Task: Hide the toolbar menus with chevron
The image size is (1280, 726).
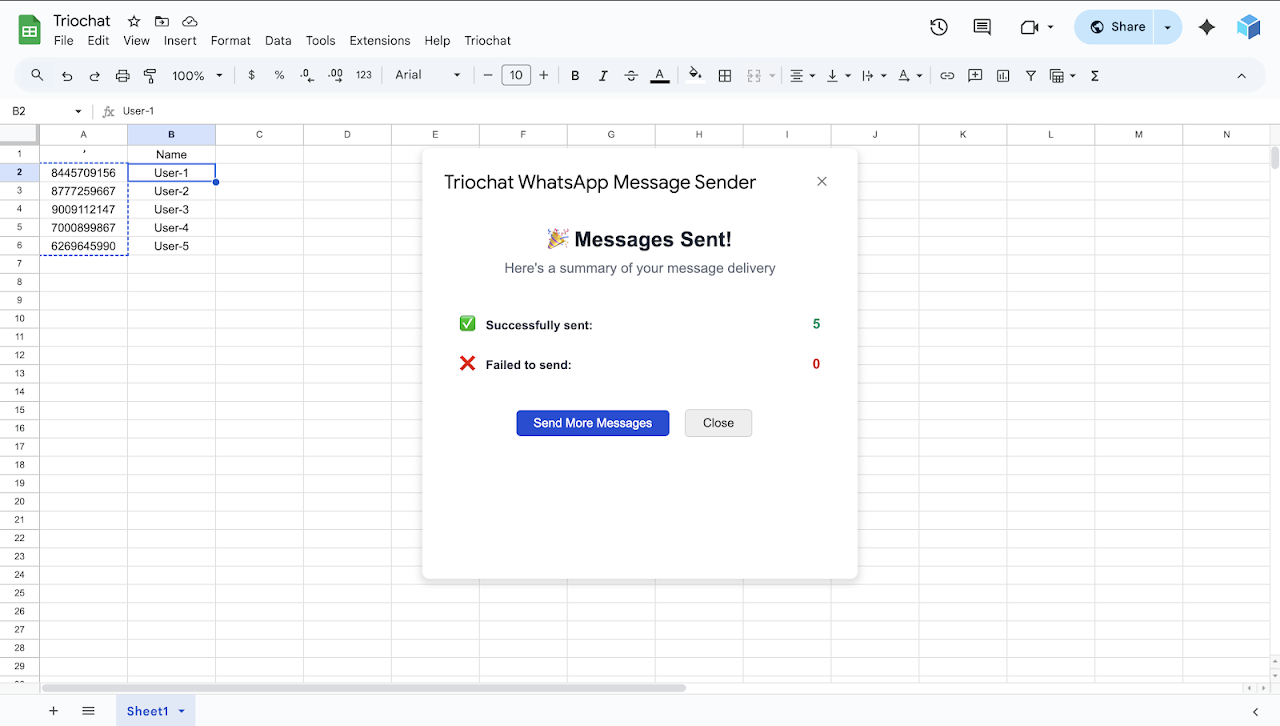Action: pos(1241,75)
